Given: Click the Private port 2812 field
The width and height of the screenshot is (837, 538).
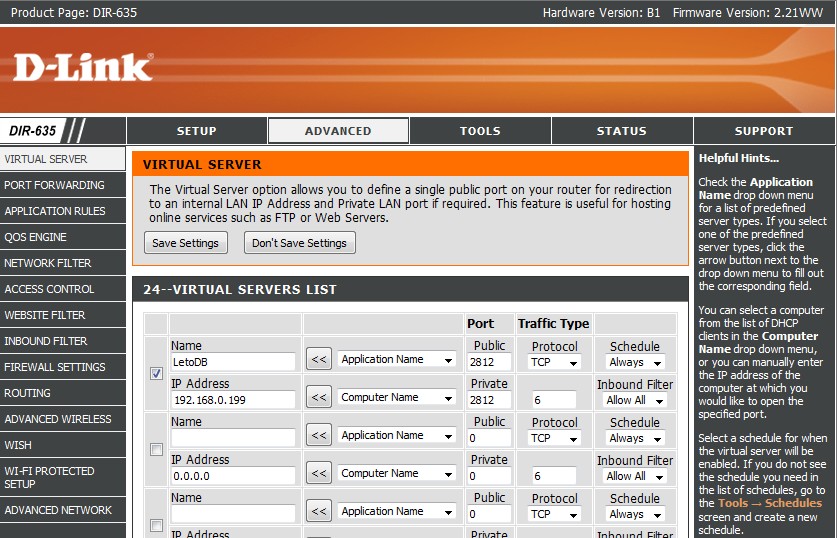Looking at the screenshot, I should point(489,400).
